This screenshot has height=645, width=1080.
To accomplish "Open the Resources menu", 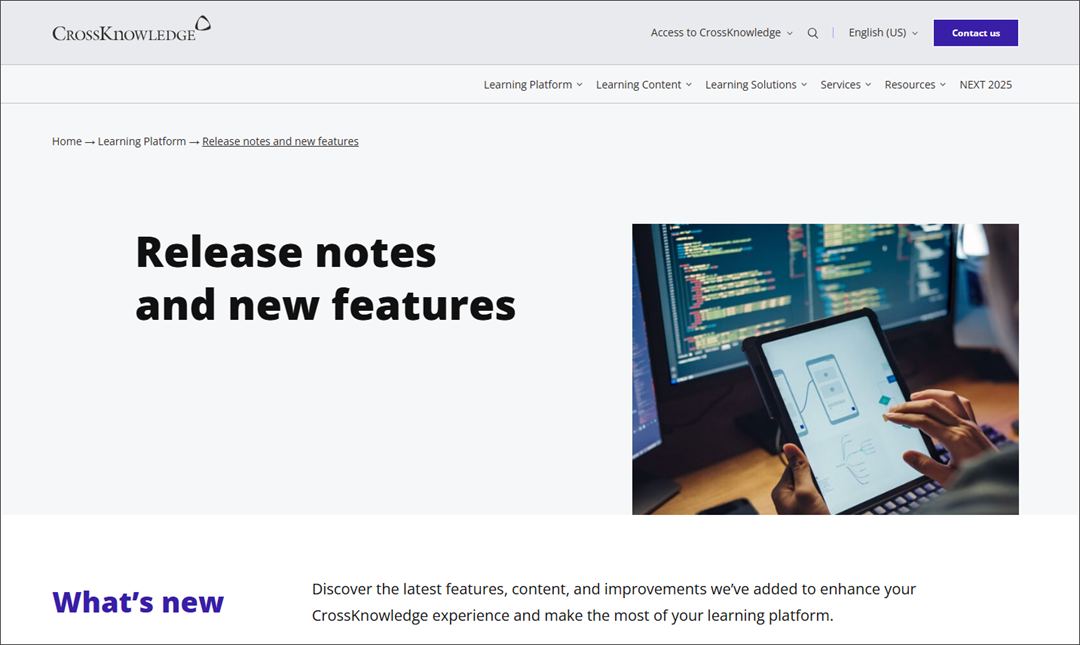I will coord(915,85).
